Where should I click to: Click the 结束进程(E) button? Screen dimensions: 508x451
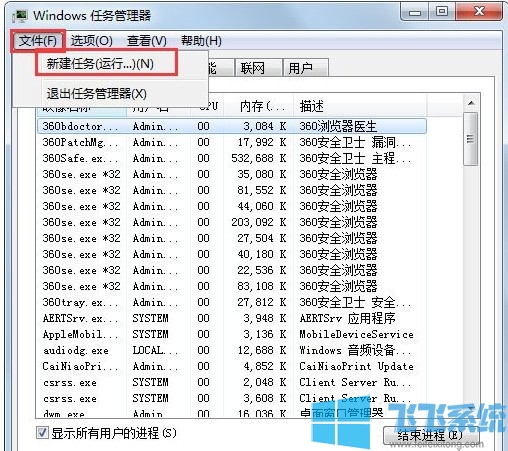(x=431, y=435)
